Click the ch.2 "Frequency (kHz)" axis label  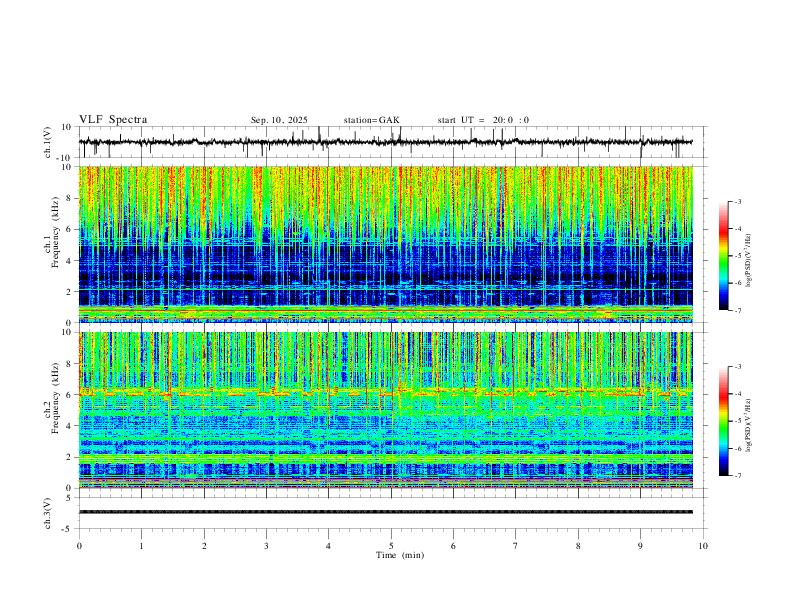(55, 398)
